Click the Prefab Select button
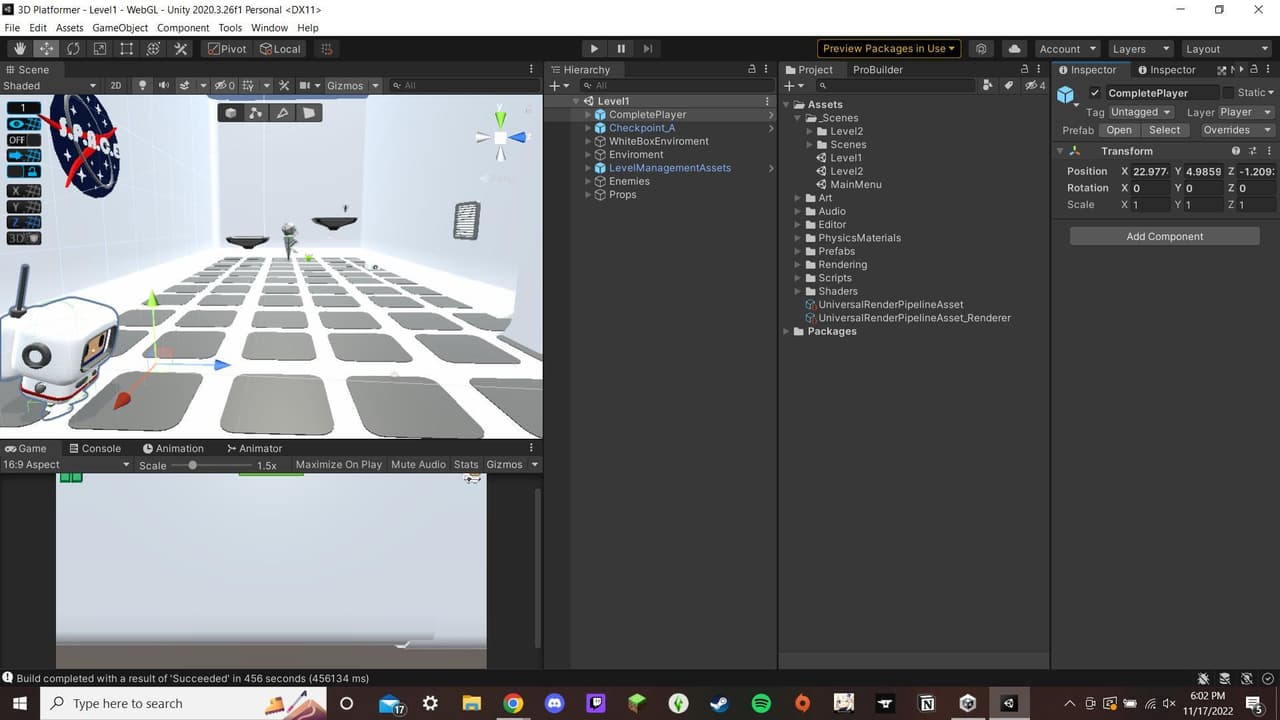Screen dimensions: 1280x720 (x=1164, y=130)
